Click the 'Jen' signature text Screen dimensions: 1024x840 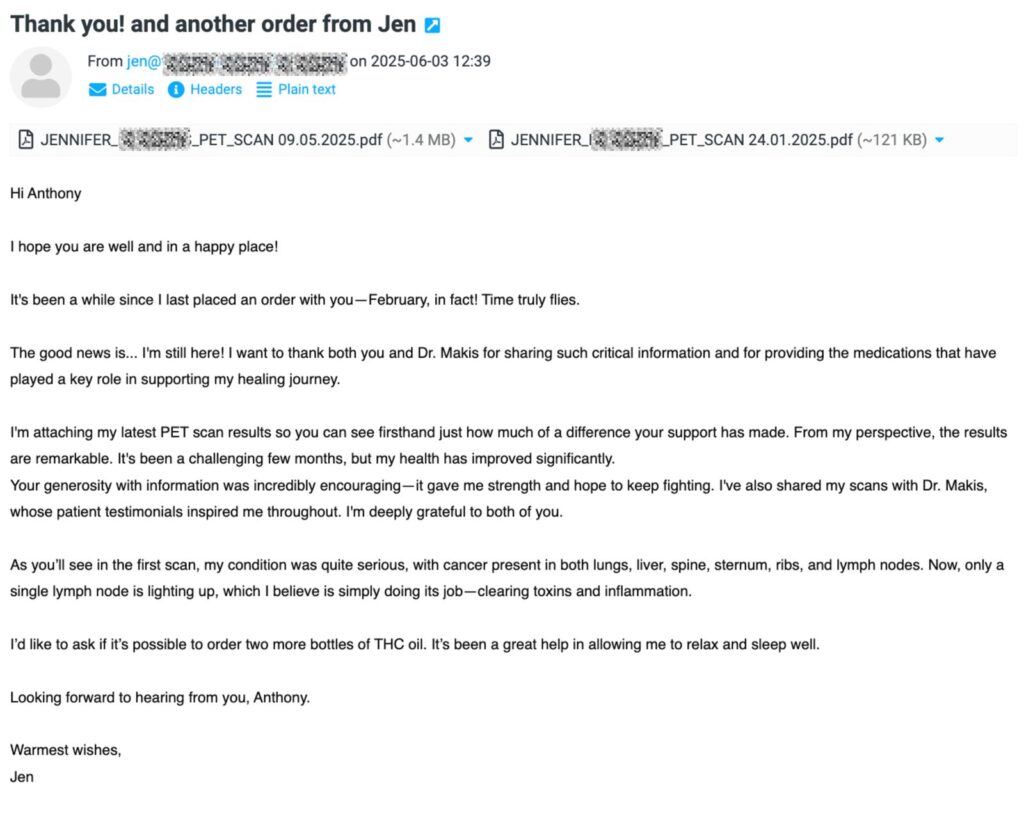[x=22, y=777]
